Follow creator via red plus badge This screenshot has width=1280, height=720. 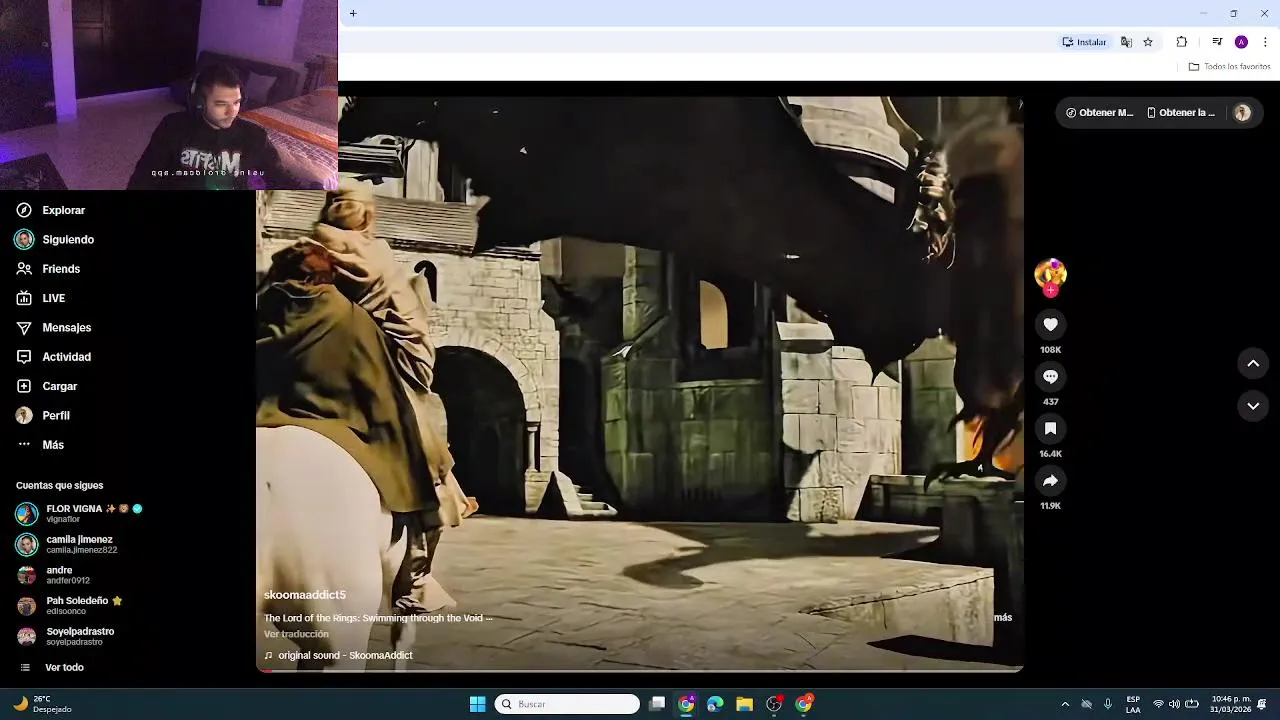click(x=1050, y=290)
